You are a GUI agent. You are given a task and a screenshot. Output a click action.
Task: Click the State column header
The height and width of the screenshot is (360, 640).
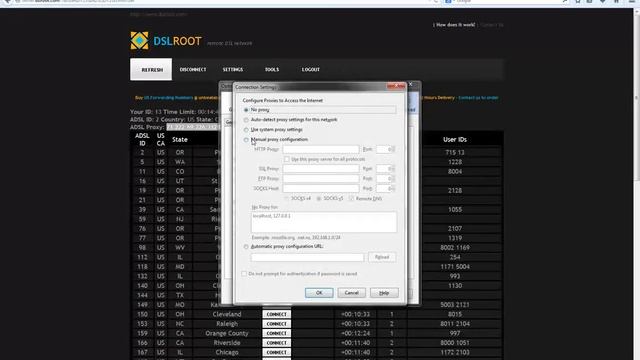click(180, 140)
